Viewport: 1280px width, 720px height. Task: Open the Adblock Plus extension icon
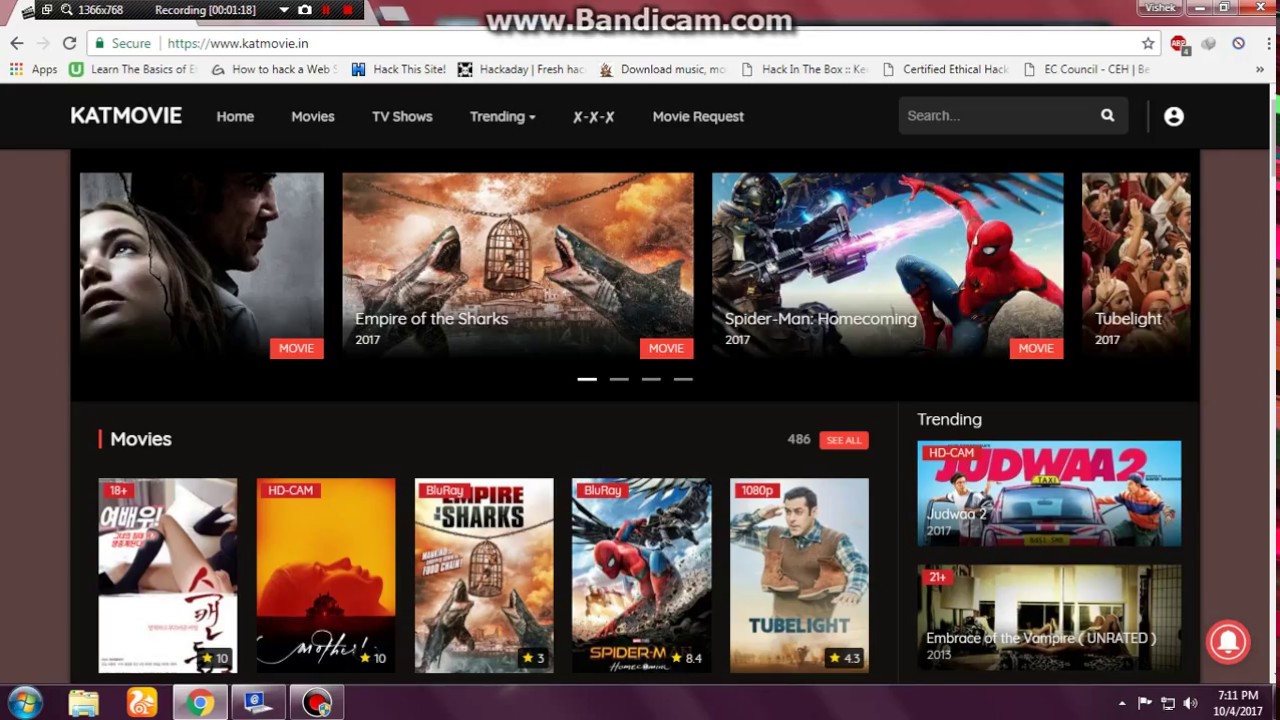point(1179,43)
